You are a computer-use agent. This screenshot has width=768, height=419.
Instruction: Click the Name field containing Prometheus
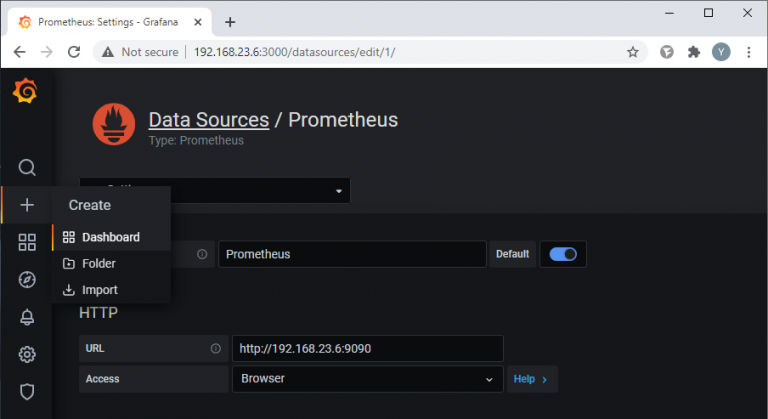(x=351, y=254)
